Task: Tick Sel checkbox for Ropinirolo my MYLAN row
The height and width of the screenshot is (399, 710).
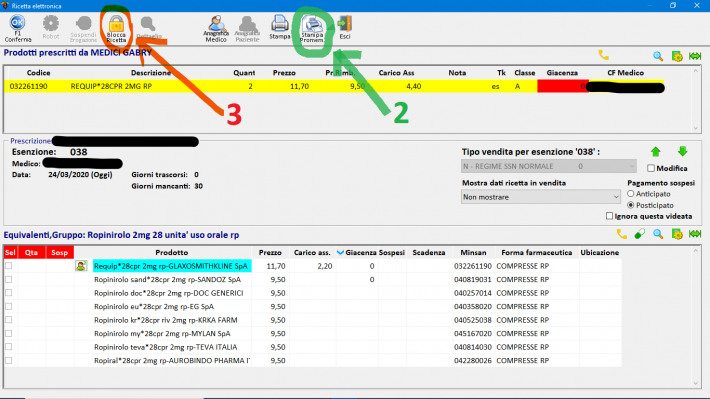Action: pos(9,333)
